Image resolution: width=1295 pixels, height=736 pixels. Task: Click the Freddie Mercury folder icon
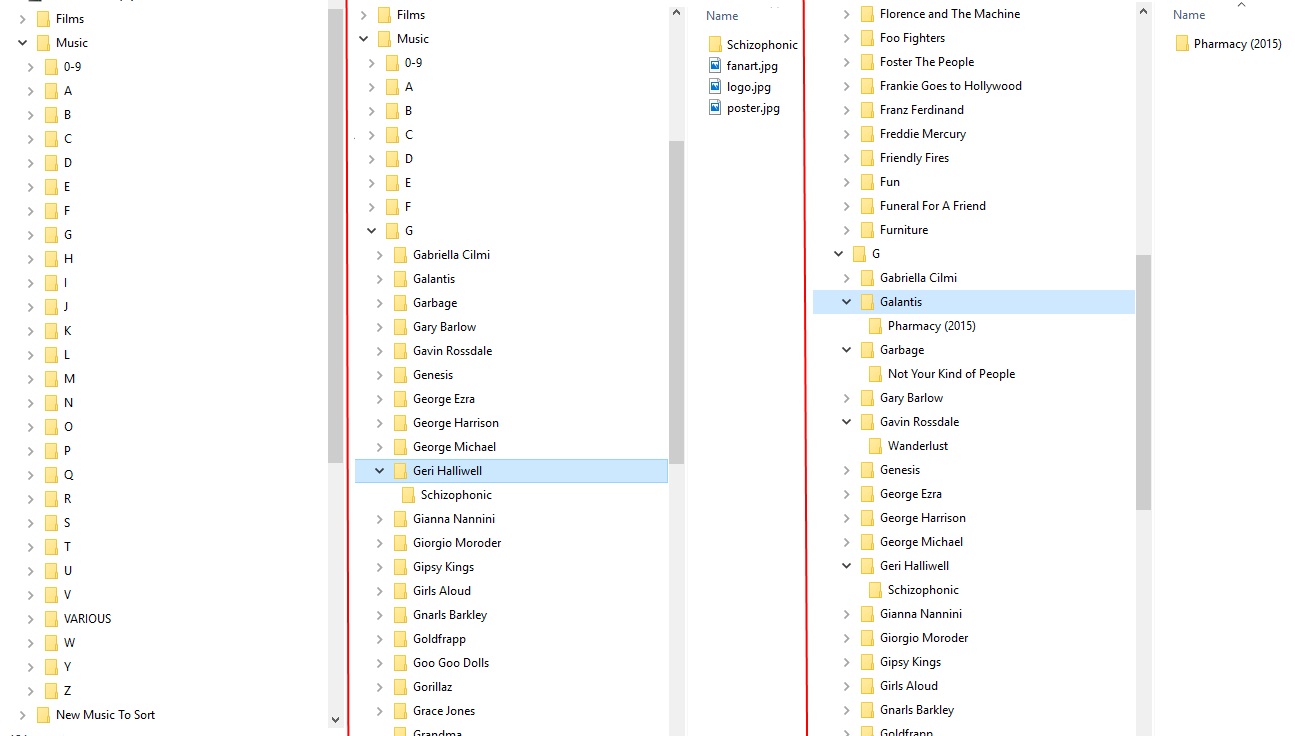(867, 134)
